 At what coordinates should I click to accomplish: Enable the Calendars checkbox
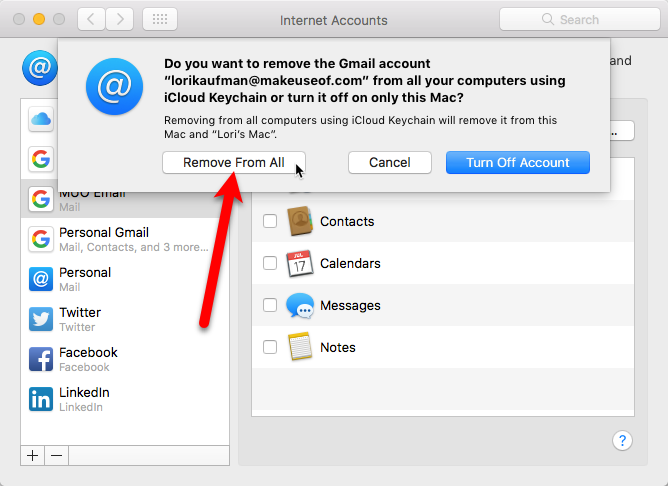pyautogui.click(x=270, y=263)
